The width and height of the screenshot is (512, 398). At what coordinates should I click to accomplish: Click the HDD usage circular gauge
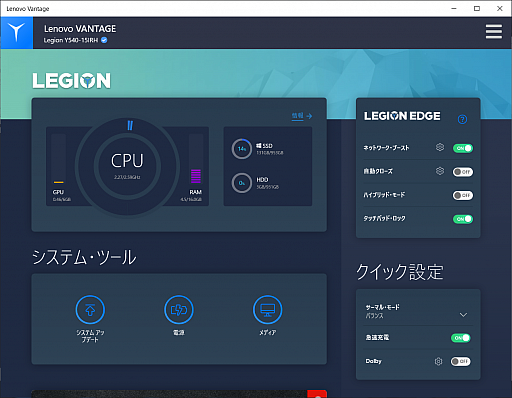coord(242,183)
